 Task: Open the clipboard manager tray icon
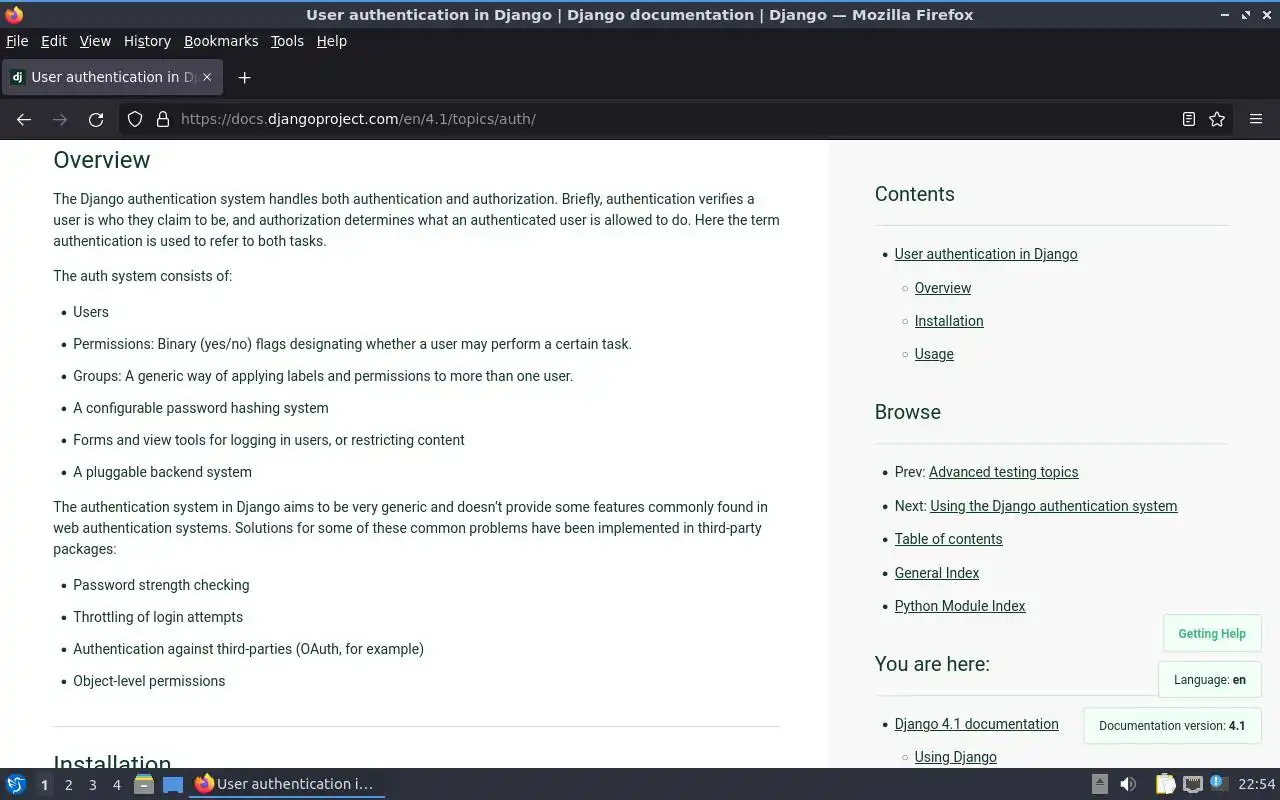[1165, 784]
